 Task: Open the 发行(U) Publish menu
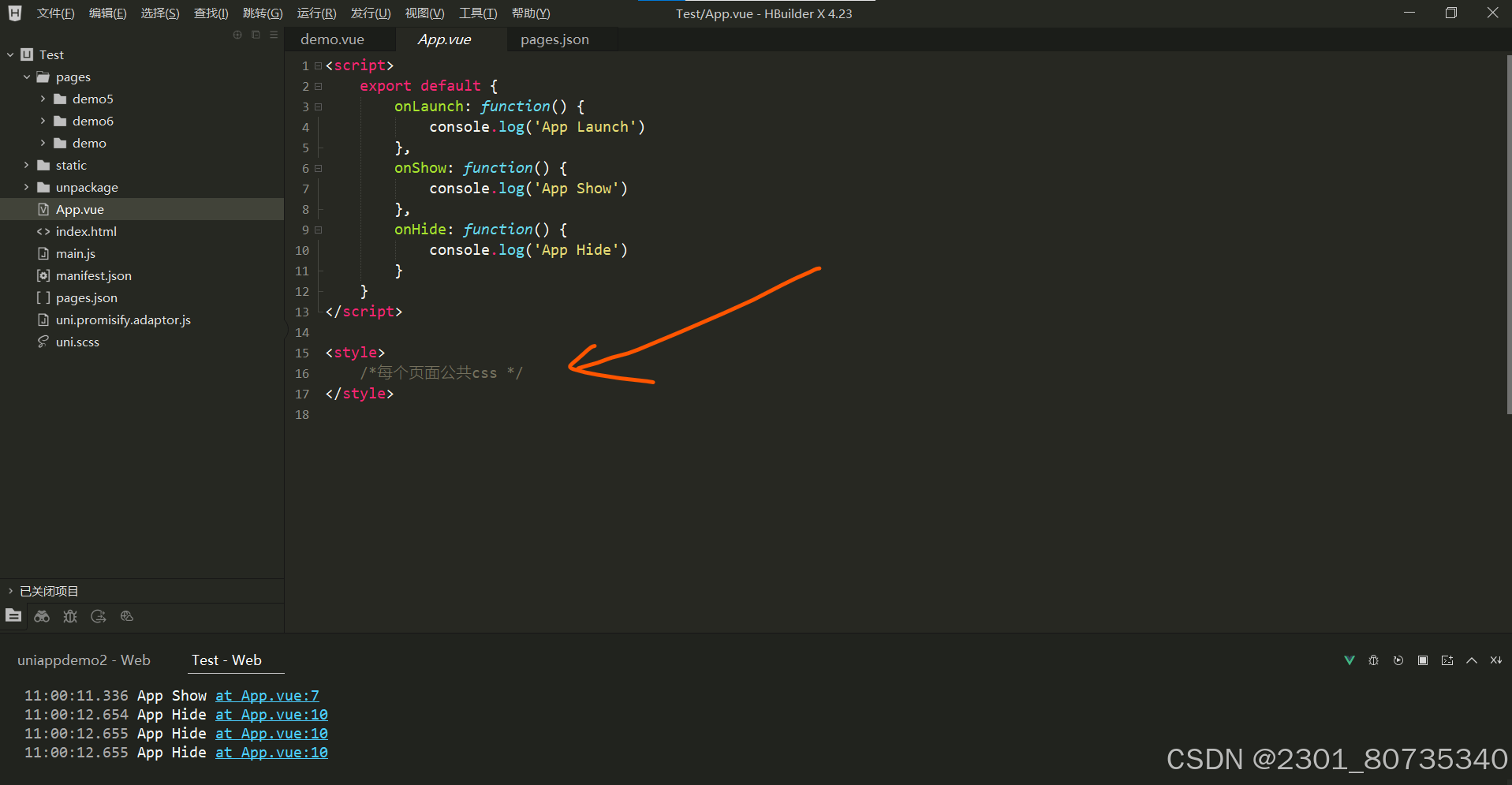click(371, 13)
